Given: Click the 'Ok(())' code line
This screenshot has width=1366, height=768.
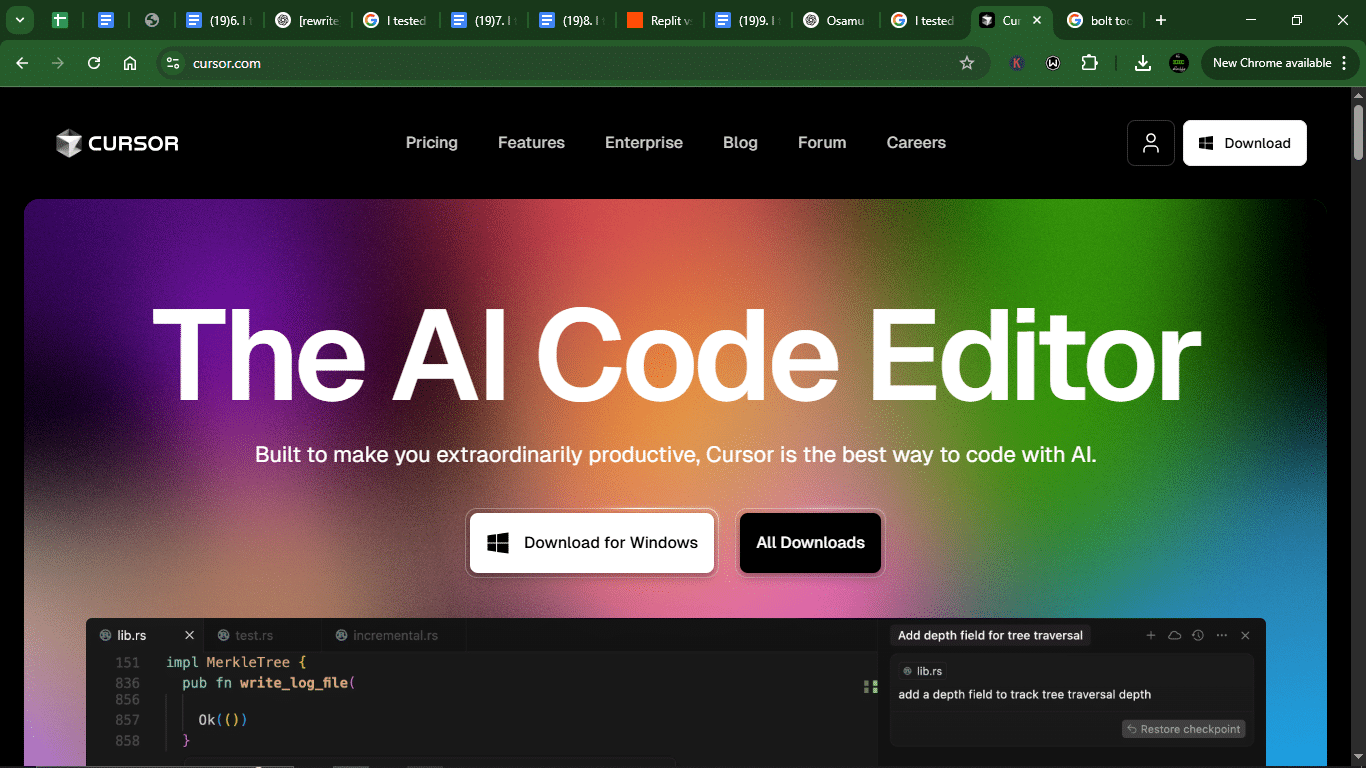Looking at the screenshot, I should tap(222, 720).
